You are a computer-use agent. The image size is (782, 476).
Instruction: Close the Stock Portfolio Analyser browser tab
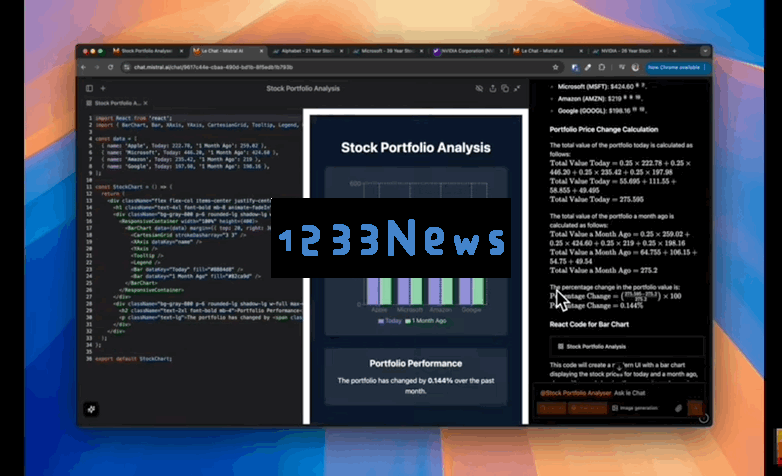181,51
